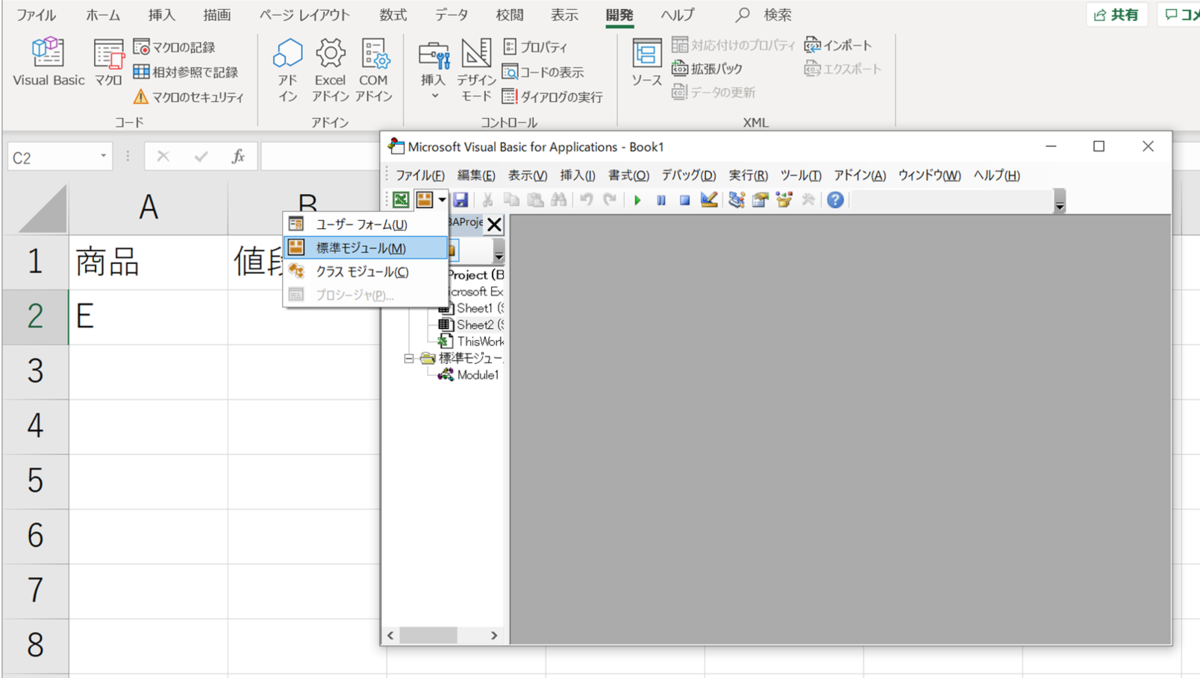This screenshot has height=678, width=1200.
Task: Open the アドイン (Add-ins) button
Action: [288, 70]
